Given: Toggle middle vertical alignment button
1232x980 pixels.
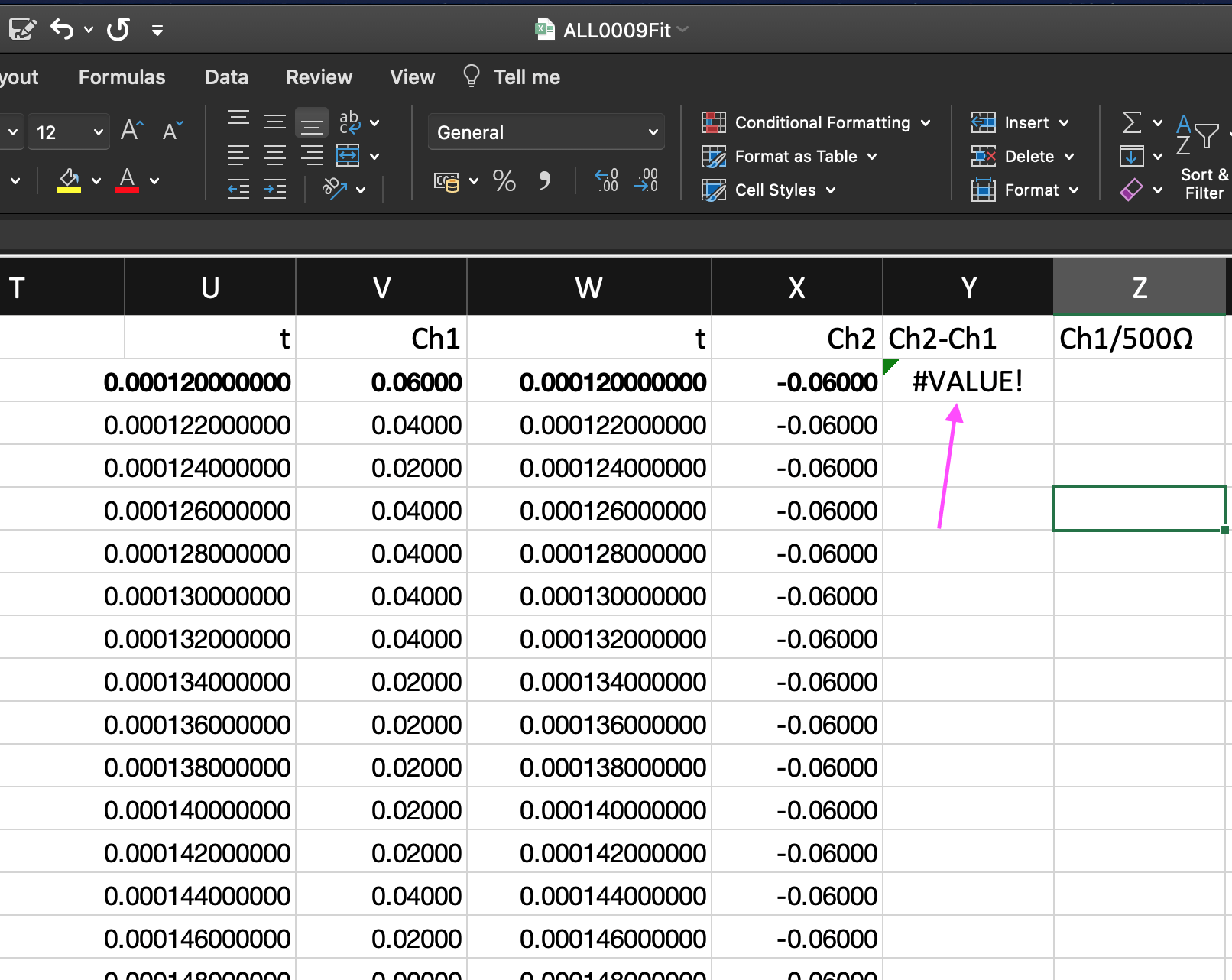Looking at the screenshot, I should click(x=275, y=122).
